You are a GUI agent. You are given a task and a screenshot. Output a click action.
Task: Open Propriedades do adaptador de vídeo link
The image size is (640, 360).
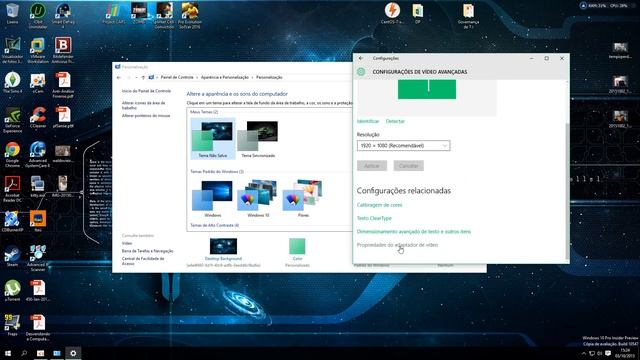[397, 245]
